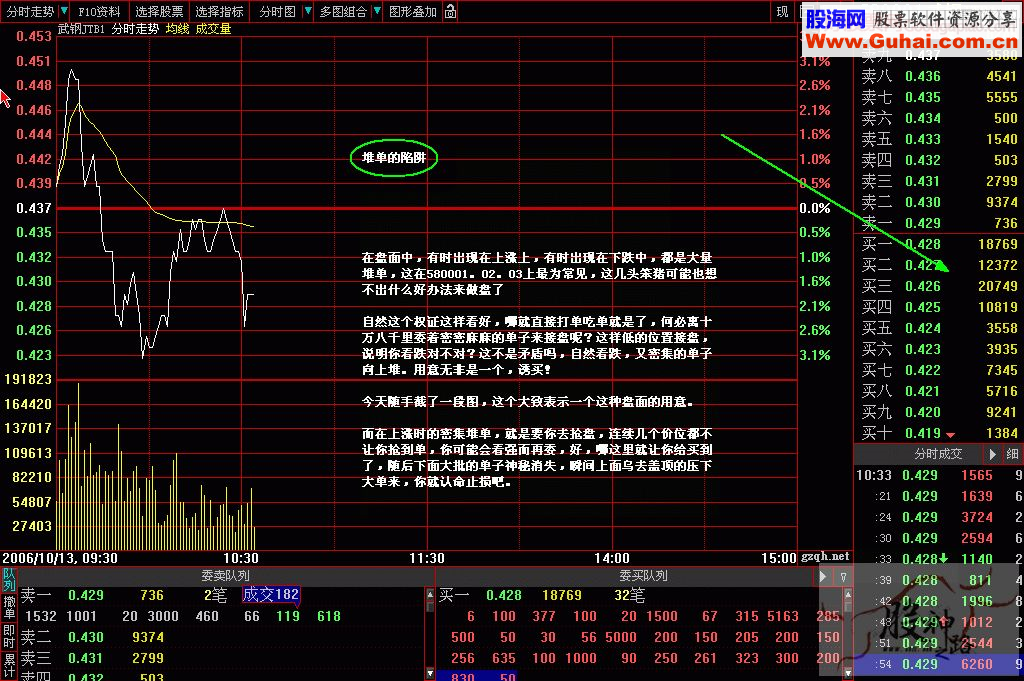
Task: Toggle the 成交量 indicator label
Action: [x=213, y=29]
